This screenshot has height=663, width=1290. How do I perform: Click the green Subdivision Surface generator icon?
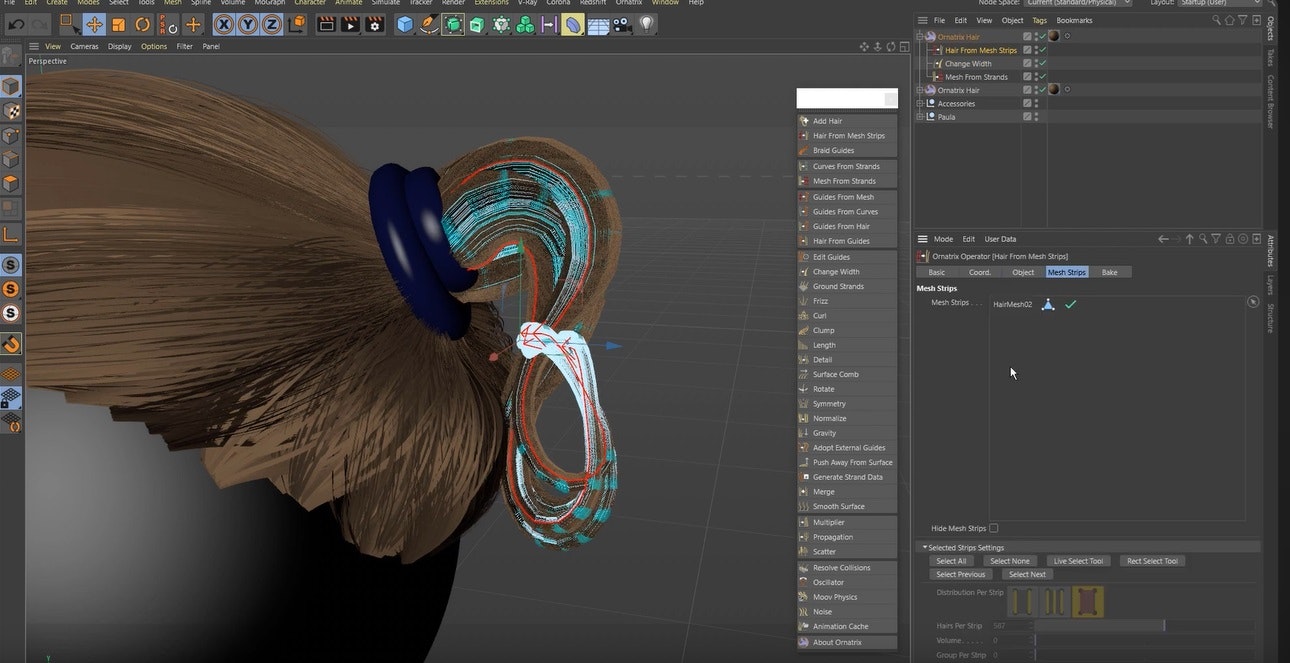(x=453, y=24)
